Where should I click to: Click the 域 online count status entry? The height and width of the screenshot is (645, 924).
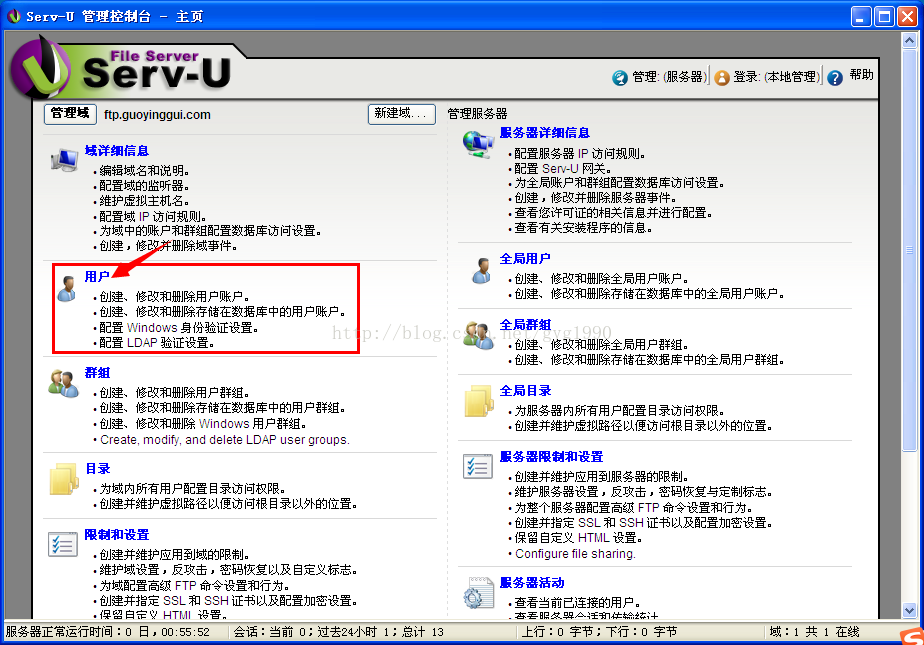click(x=814, y=632)
